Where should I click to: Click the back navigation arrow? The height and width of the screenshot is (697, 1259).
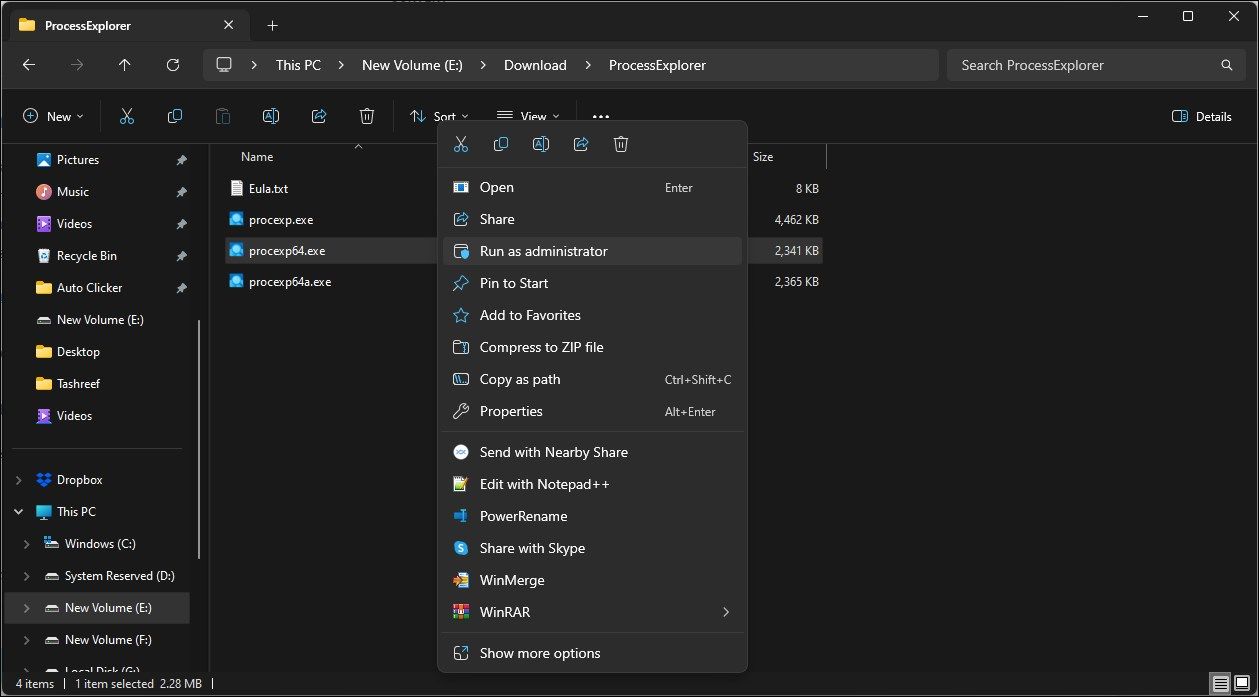click(x=28, y=64)
